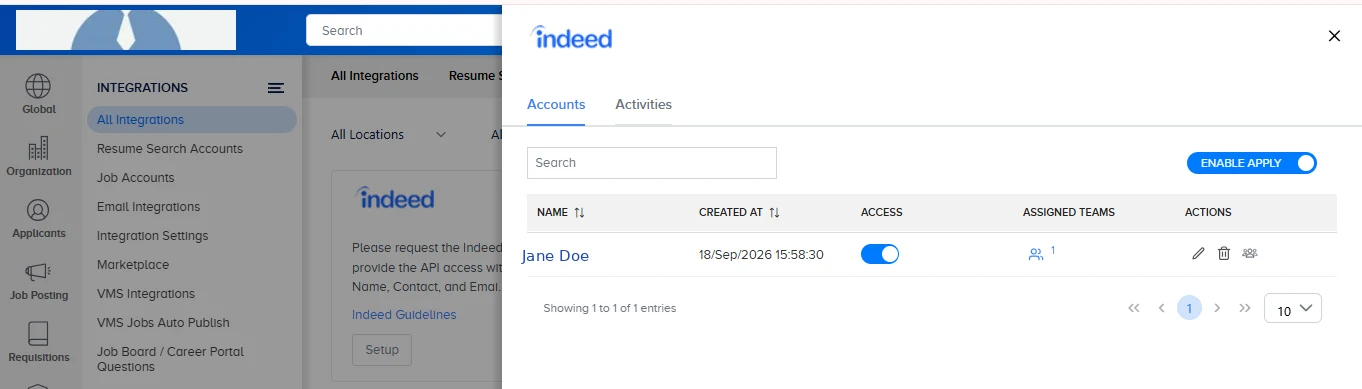Go to first page of entries
Image resolution: width=1362 pixels, height=389 pixels.
click(x=1133, y=308)
